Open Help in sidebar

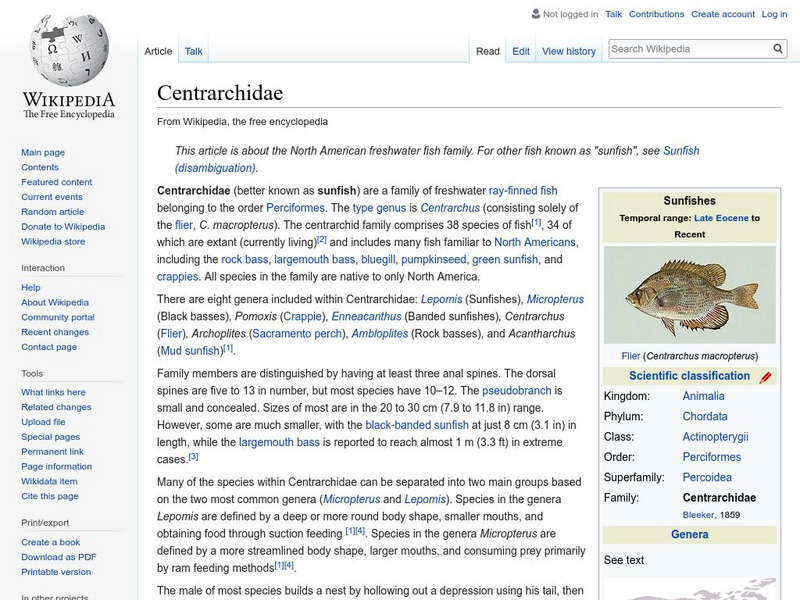point(31,287)
